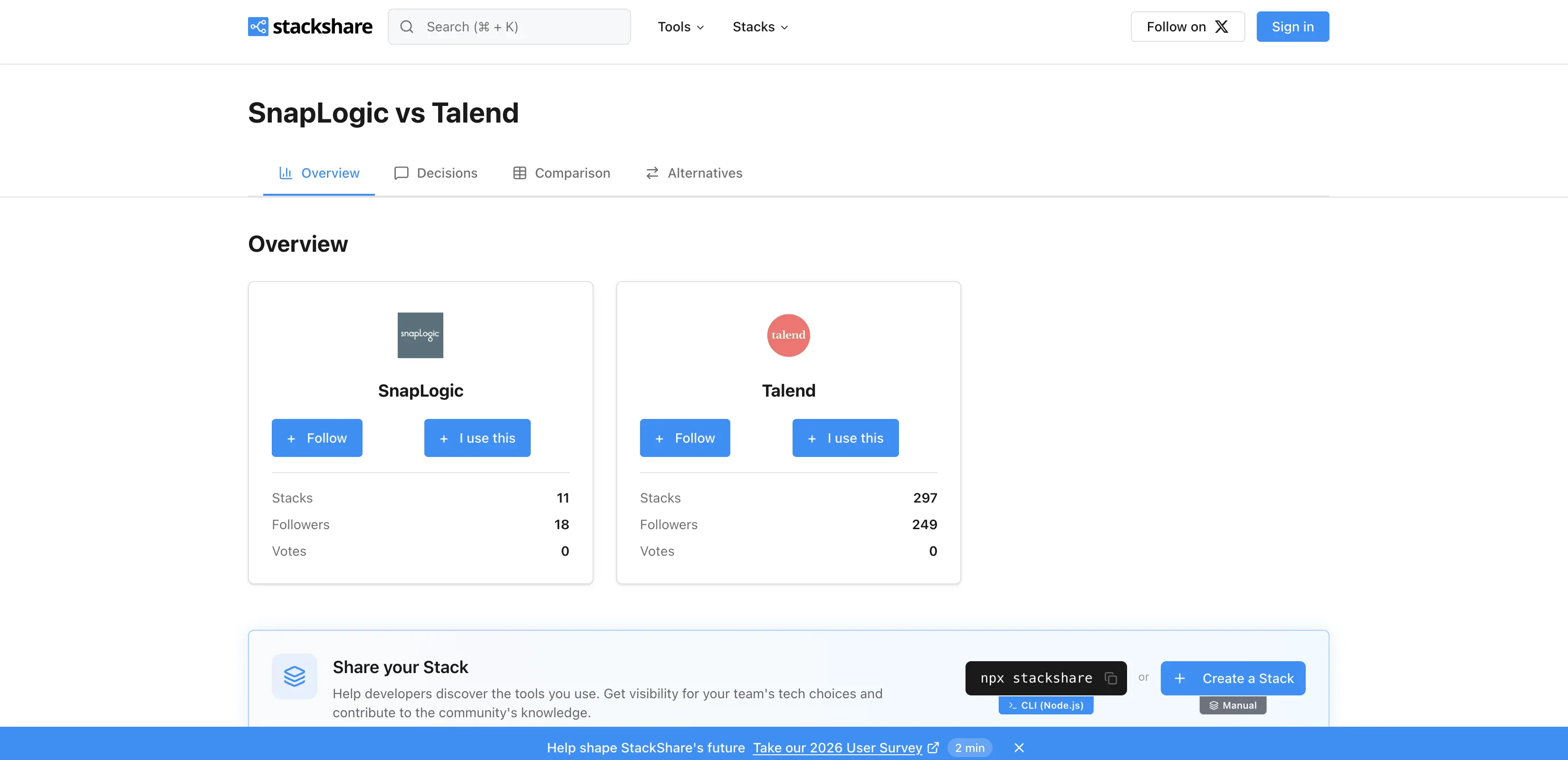Click Talend Followers count 249
Screen dimensions: 1568x760
925,524
